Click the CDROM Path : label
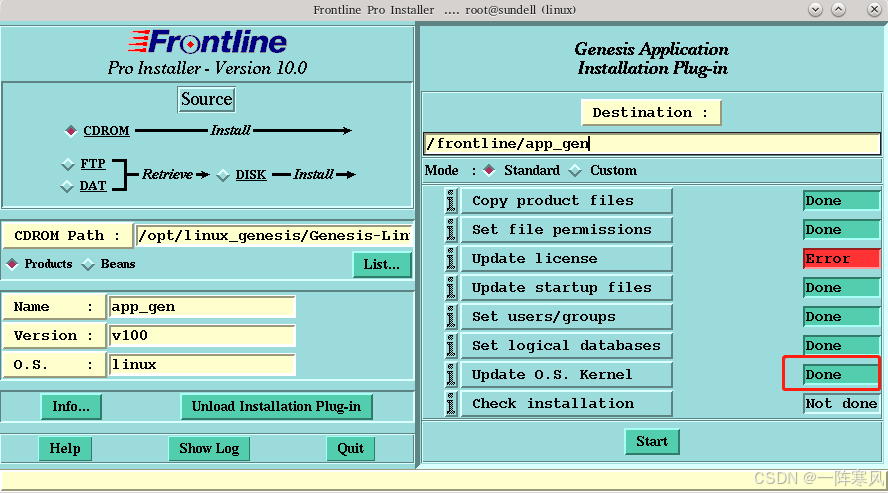The height and width of the screenshot is (493, 888). pyautogui.click(x=67, y=235)
